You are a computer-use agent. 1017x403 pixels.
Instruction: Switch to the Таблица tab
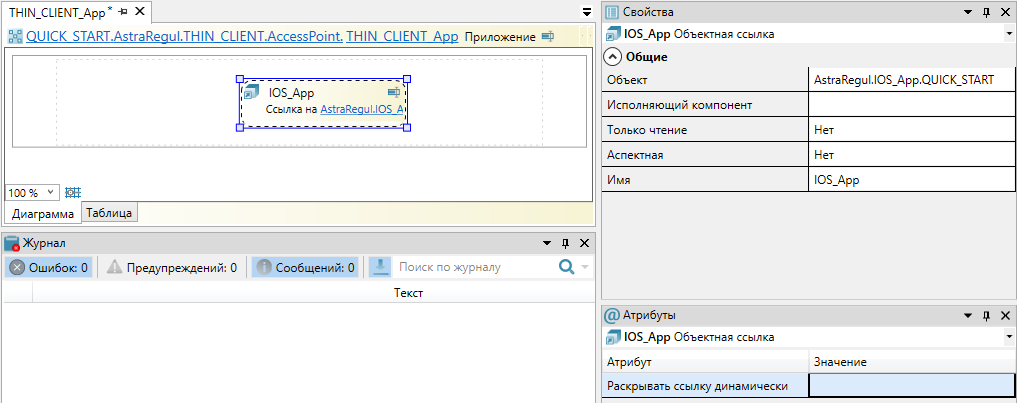109,213
